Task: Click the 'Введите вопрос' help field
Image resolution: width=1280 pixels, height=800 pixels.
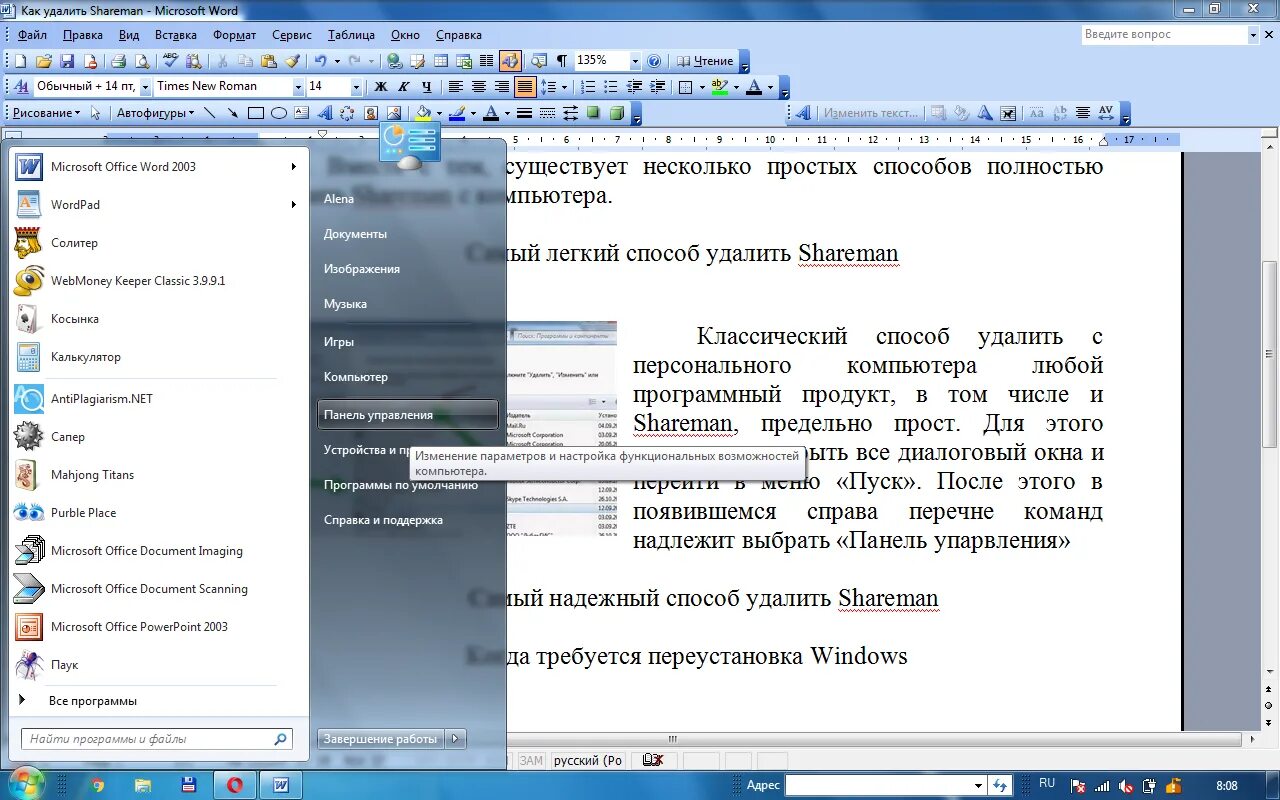Action: click(1164, 35)
